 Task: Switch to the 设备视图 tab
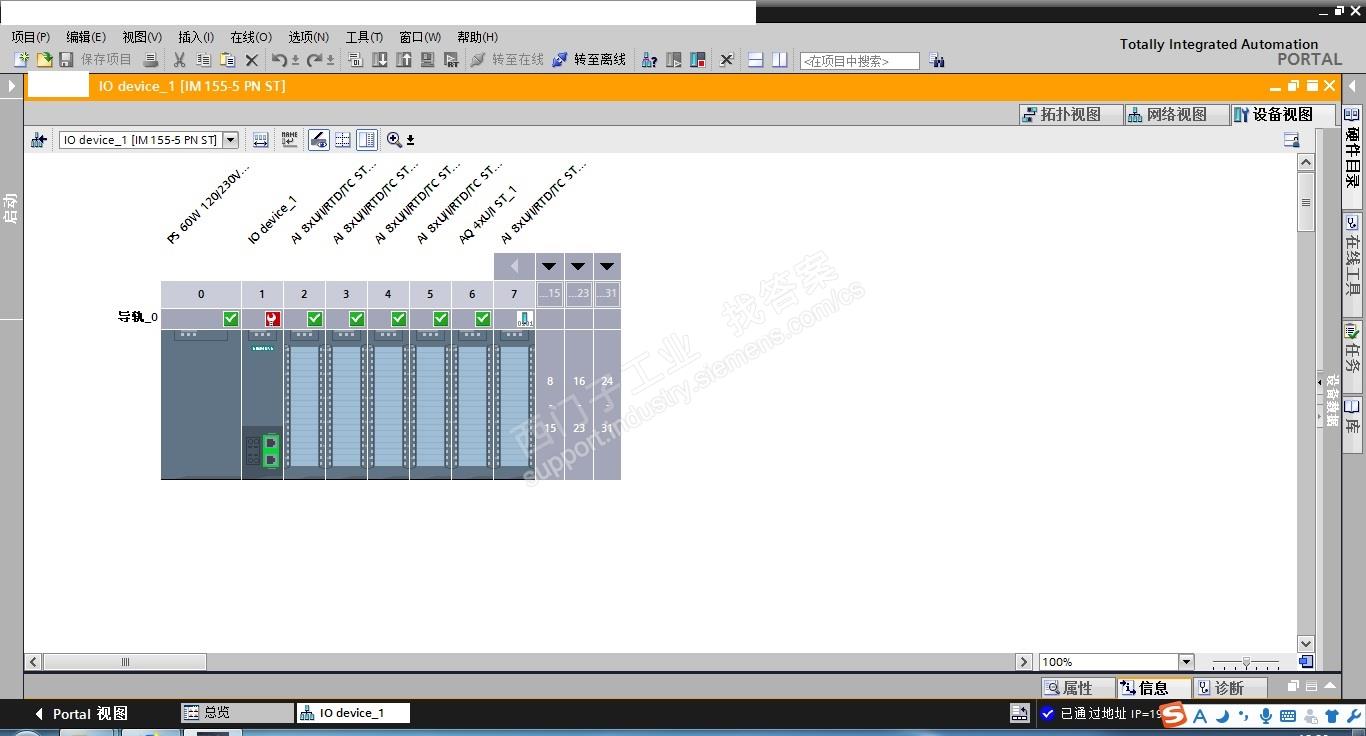(1283, 115)
